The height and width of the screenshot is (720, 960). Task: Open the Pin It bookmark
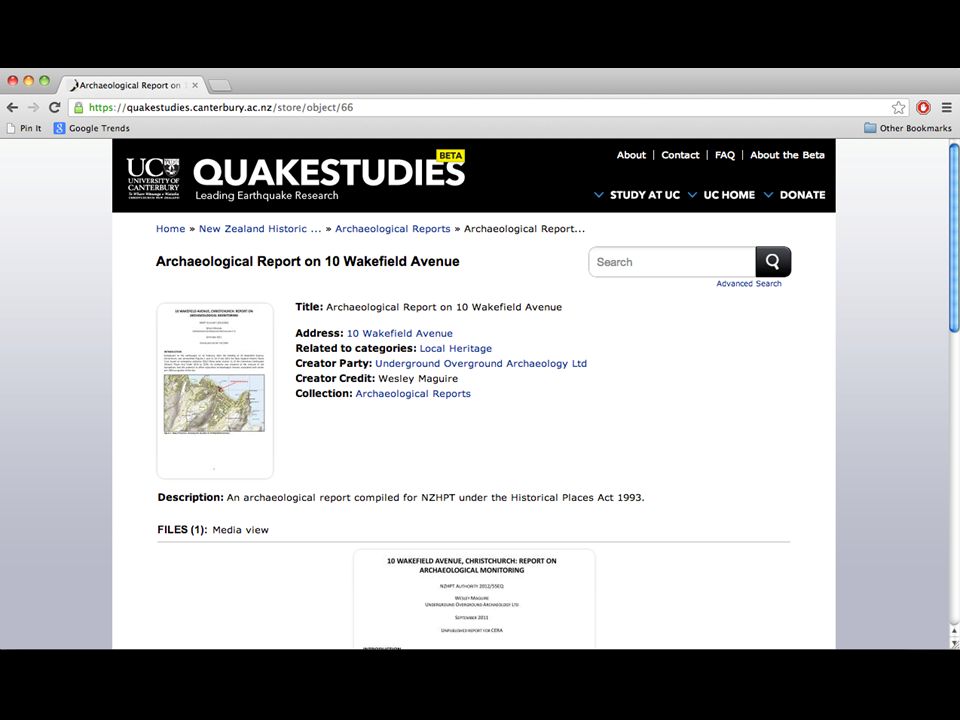click(24, 128)
